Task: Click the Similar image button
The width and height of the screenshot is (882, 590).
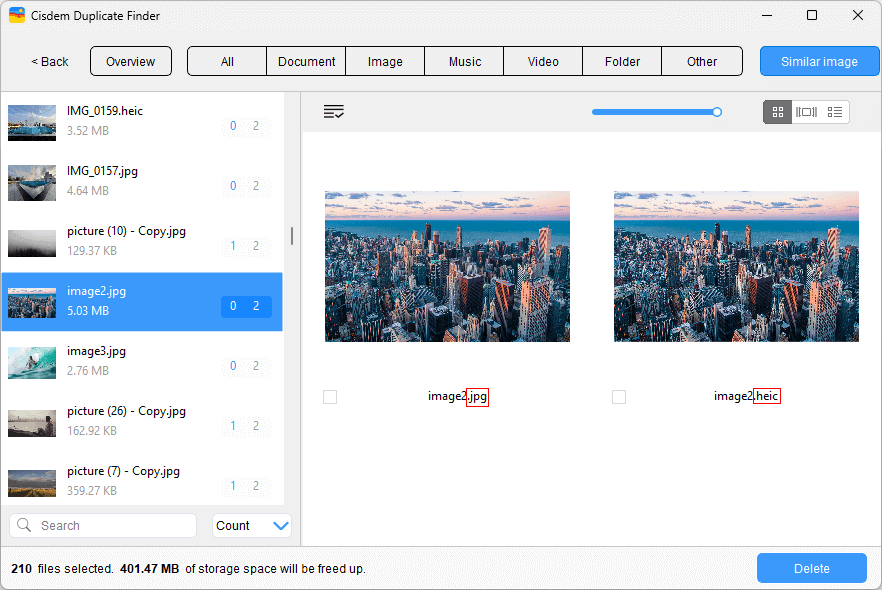Action: coord(819,61)
